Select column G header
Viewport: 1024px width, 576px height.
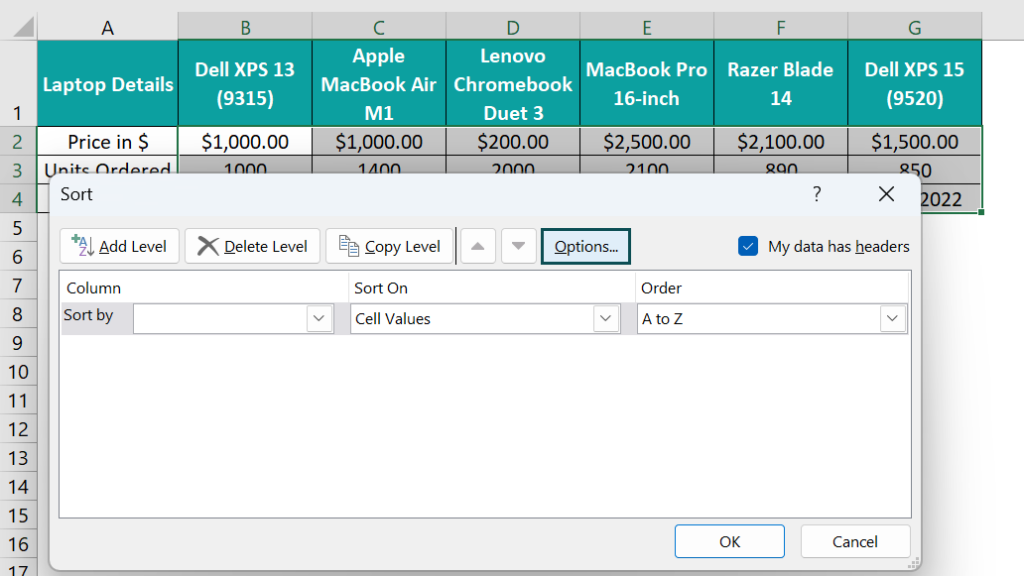[x=914, y=27]
